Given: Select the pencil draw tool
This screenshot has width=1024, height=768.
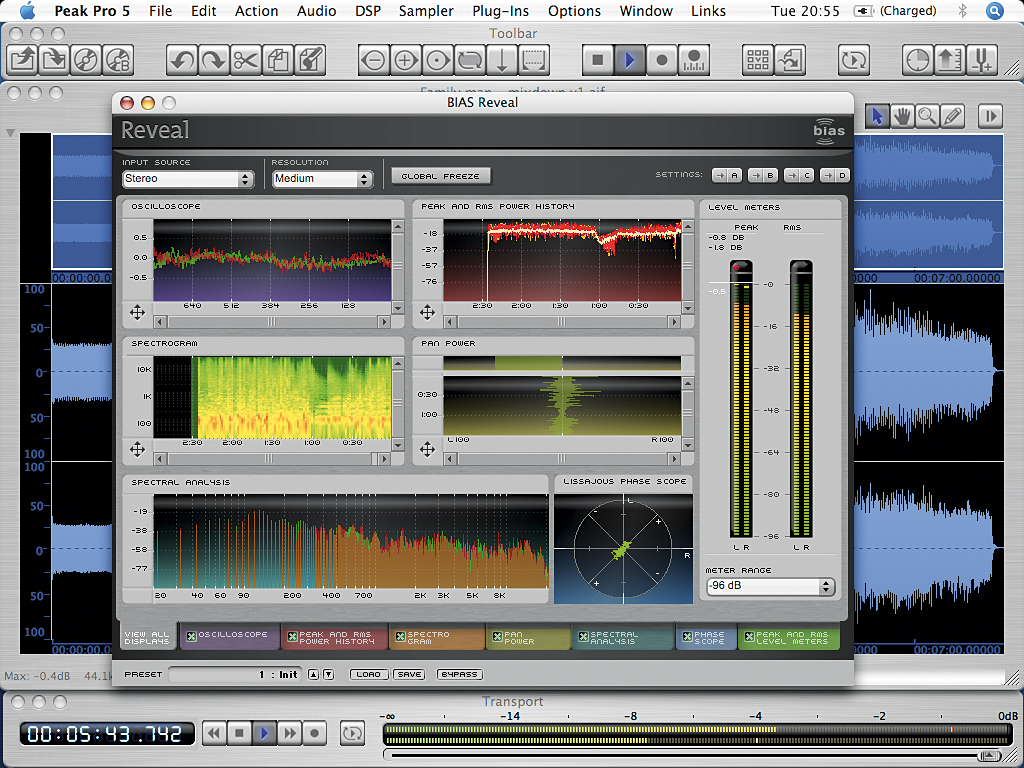Looking at the screenshot, I should [952, 116].
